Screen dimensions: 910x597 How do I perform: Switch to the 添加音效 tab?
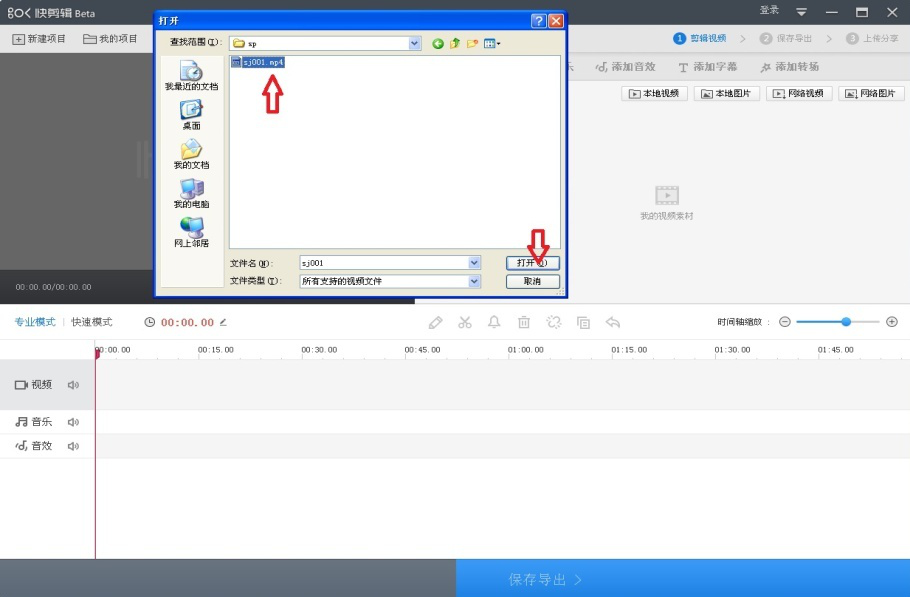pos(626,67)
